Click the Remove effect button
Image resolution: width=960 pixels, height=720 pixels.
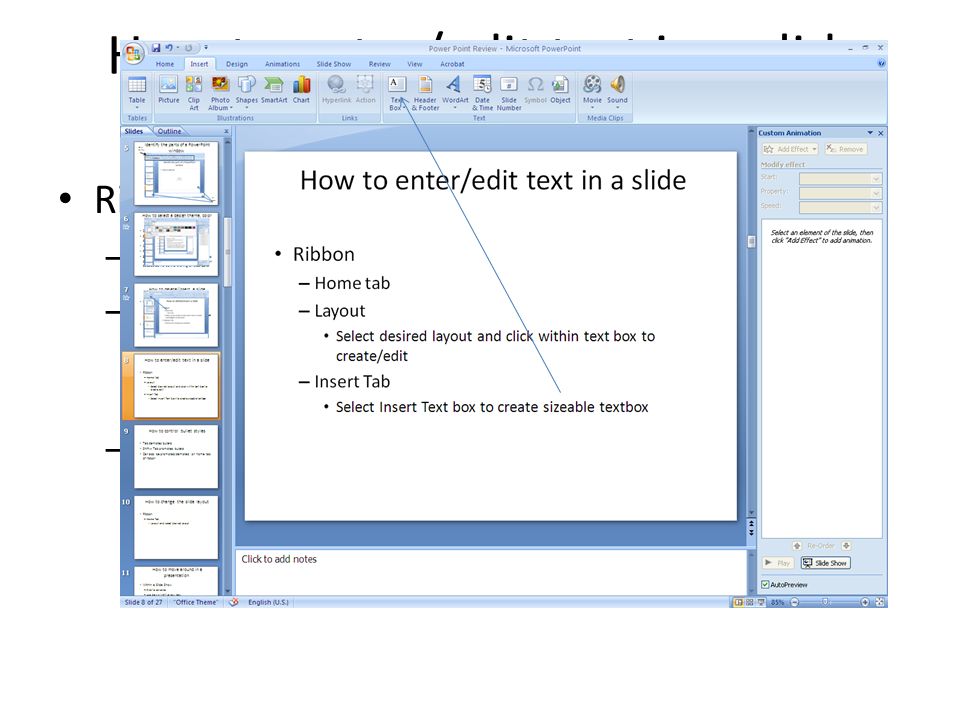coord(845,149)
